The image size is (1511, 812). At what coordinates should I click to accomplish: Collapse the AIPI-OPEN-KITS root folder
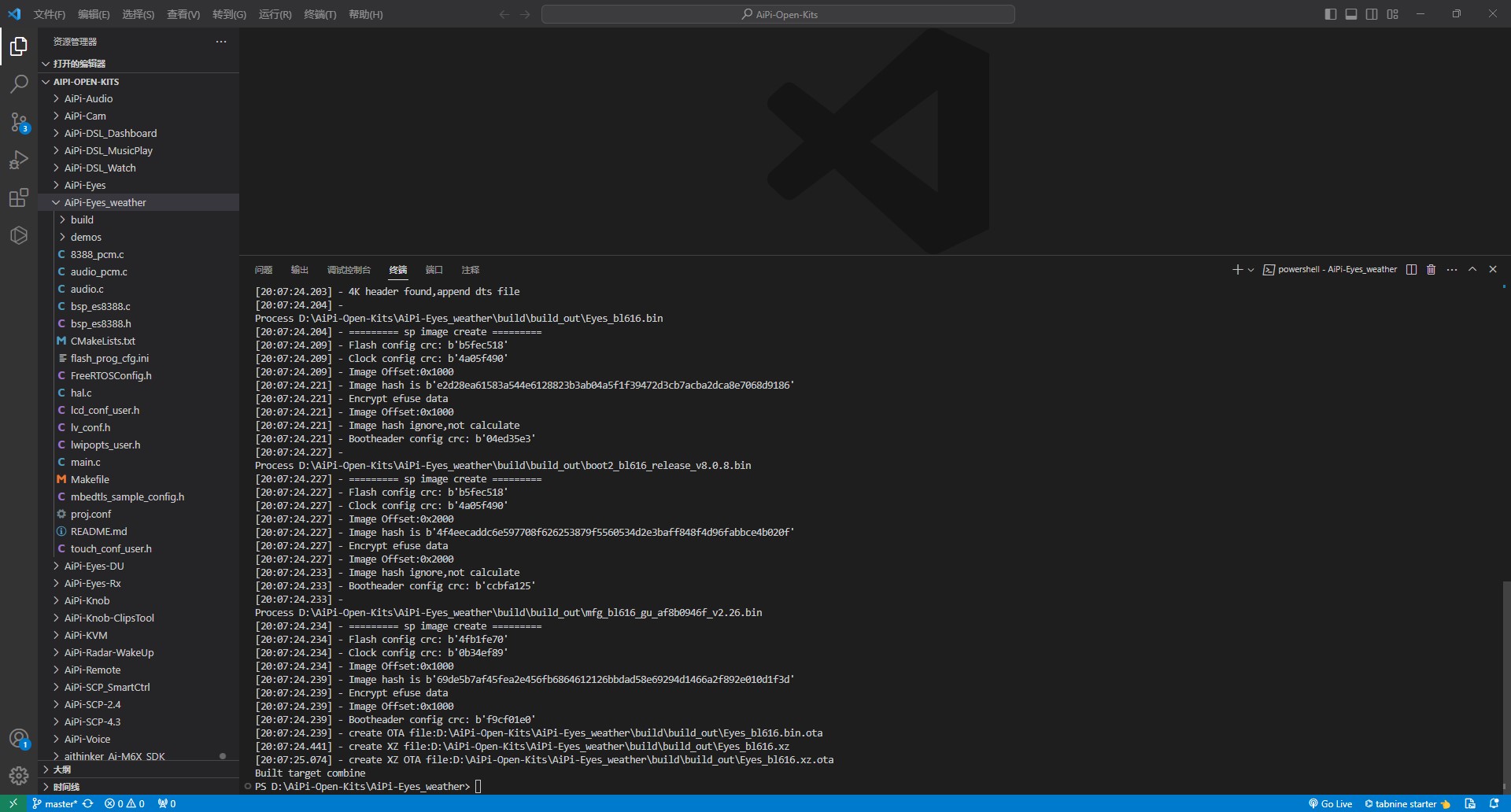139,81
